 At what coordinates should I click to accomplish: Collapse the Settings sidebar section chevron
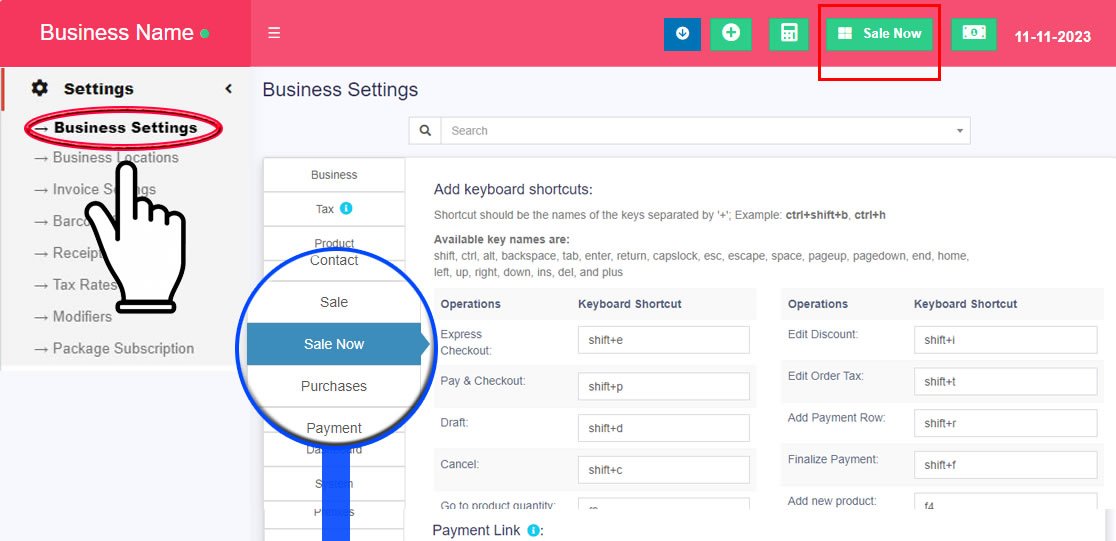tap(228, 89)
